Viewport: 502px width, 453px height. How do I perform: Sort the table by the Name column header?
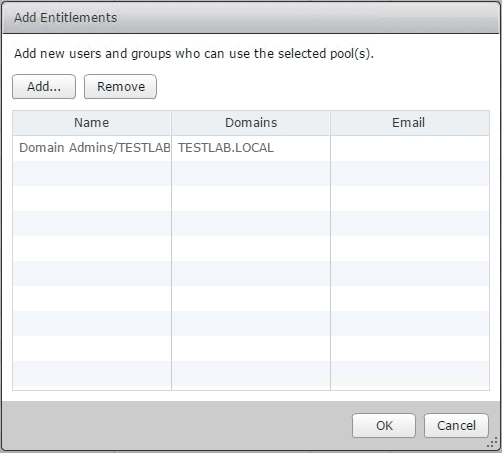(92, 123)
